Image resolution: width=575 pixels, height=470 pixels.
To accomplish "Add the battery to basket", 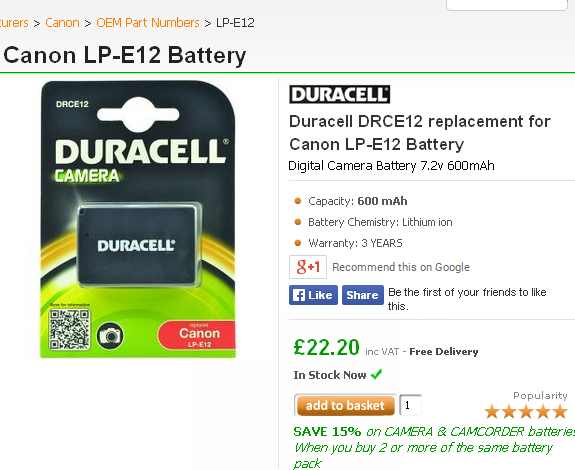I will point(345,405).
